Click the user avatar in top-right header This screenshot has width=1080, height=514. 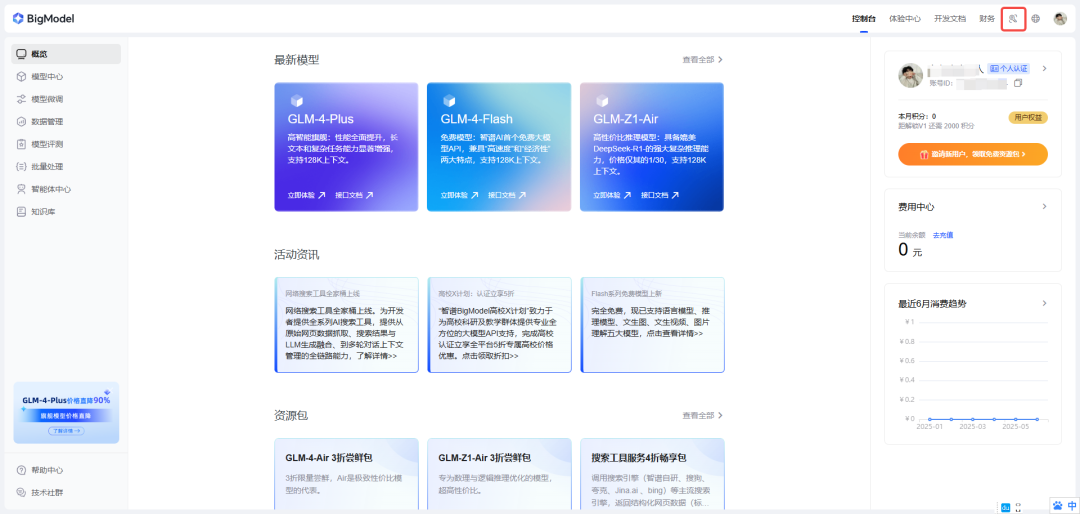pos(1060,18)
